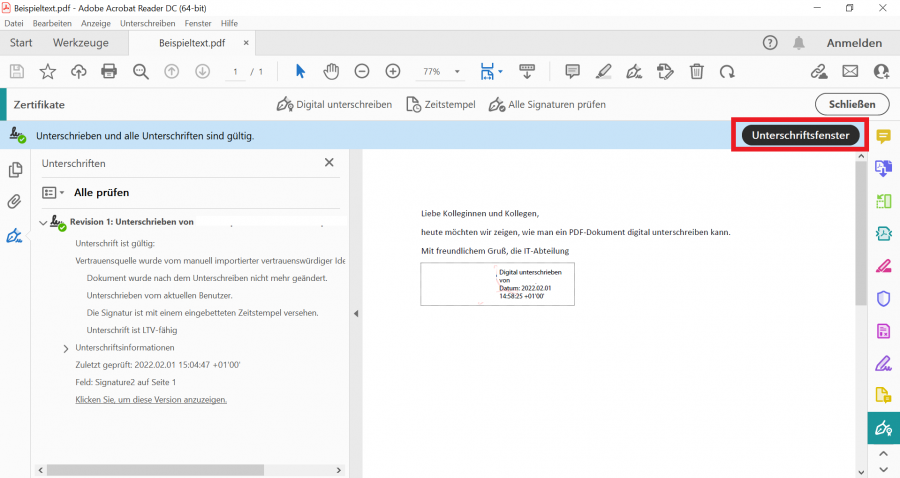Screen dimensions: 900x478
Task: Click Digital unterschreiben in certificates bar
Action: pyautogui.click(x=334, y=104)
